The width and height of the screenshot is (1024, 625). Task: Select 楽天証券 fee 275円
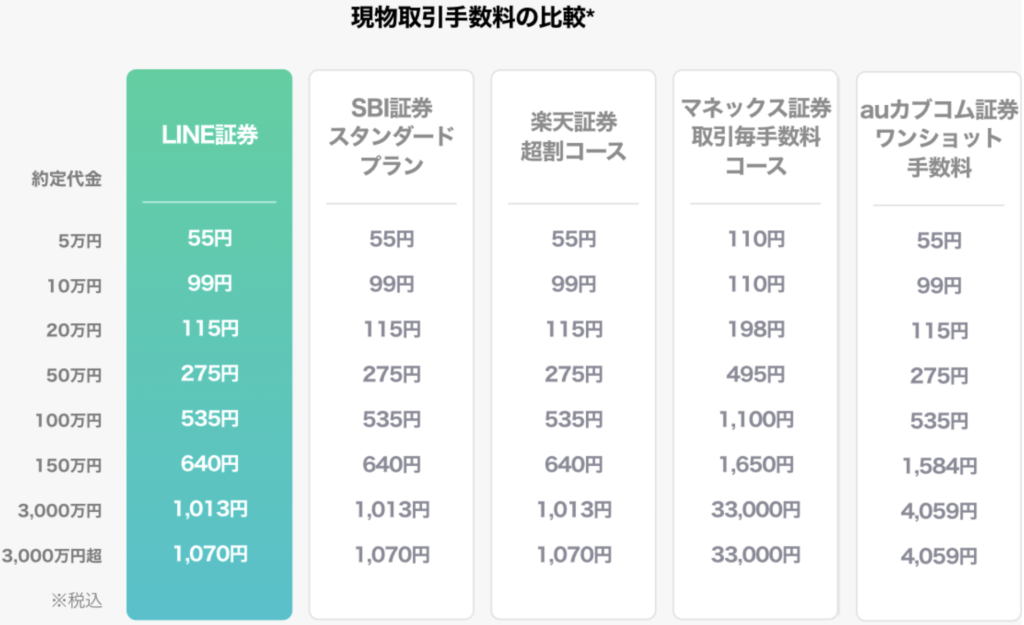[573, 374]
